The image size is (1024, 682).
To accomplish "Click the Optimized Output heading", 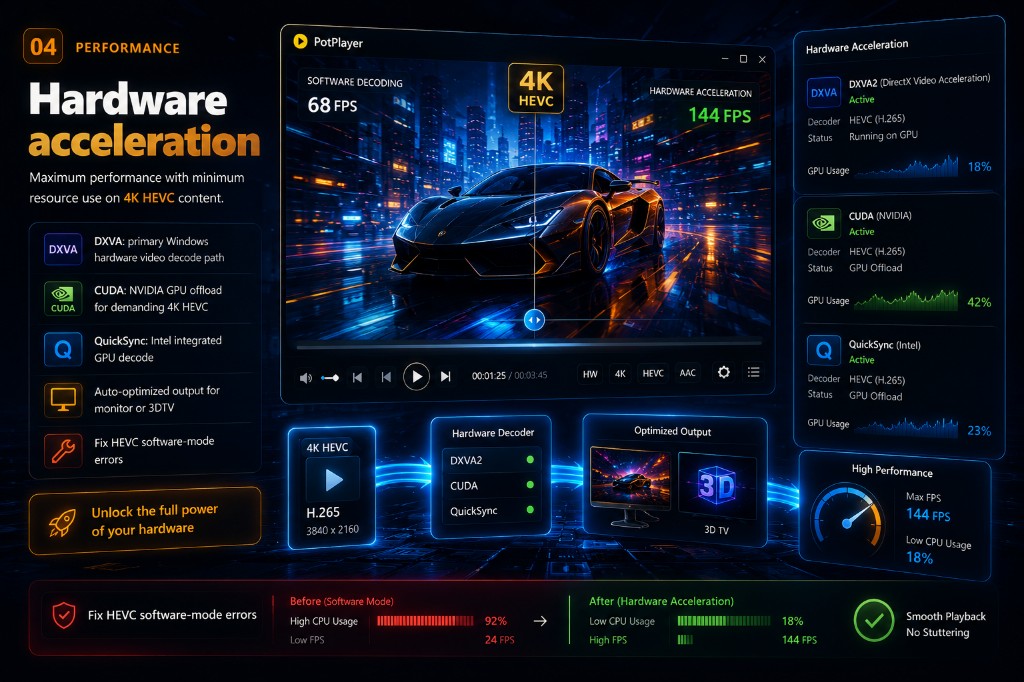I will [673, 431].
